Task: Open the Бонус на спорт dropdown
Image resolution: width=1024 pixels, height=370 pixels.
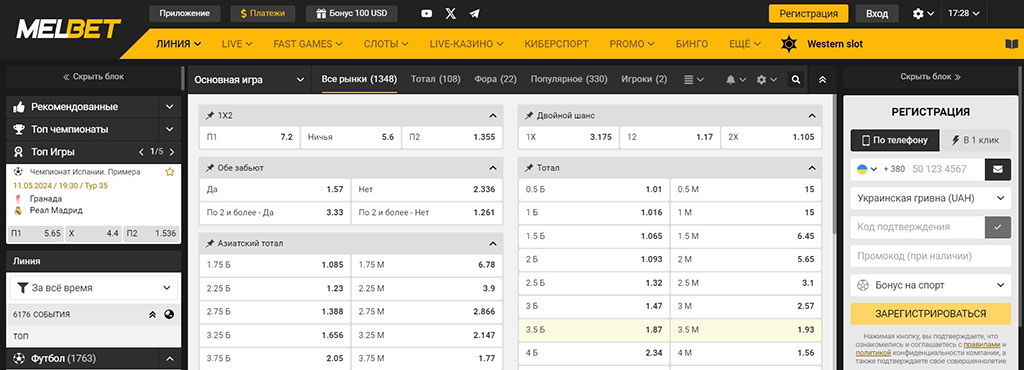Action: pyautogui.click(x=931, y=285)
